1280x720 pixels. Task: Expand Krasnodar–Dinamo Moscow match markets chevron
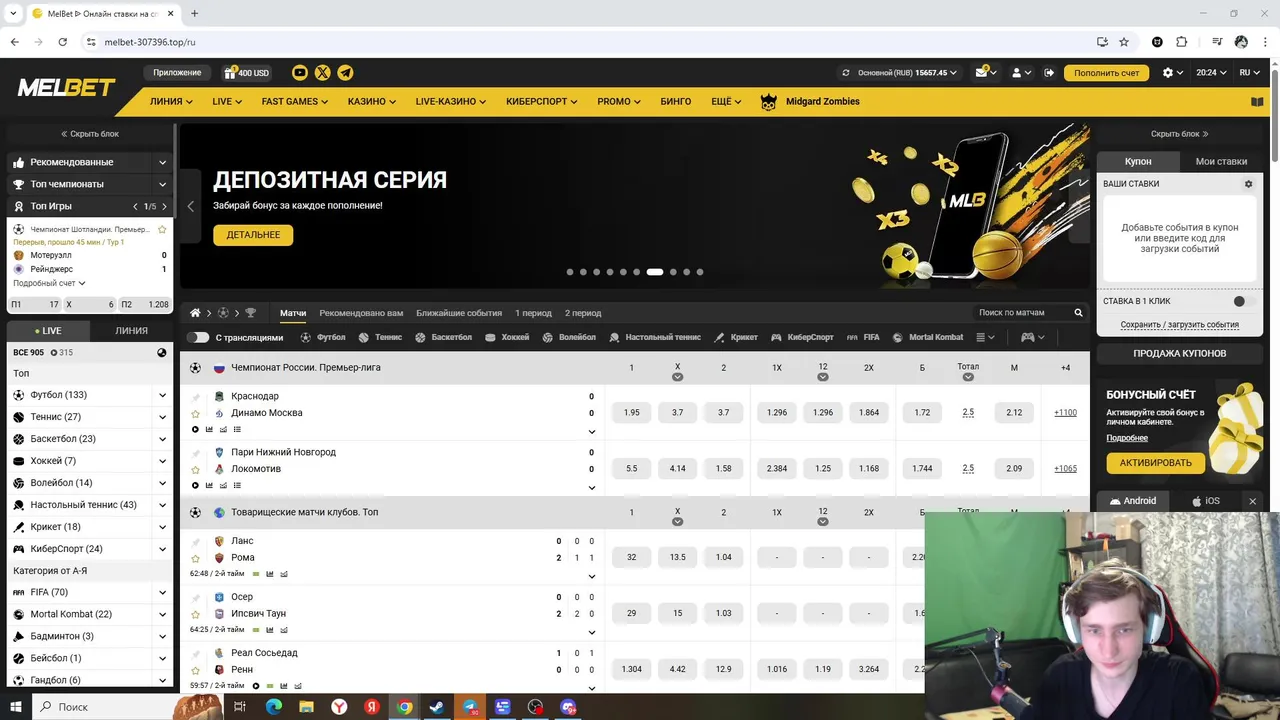[591, 432]
